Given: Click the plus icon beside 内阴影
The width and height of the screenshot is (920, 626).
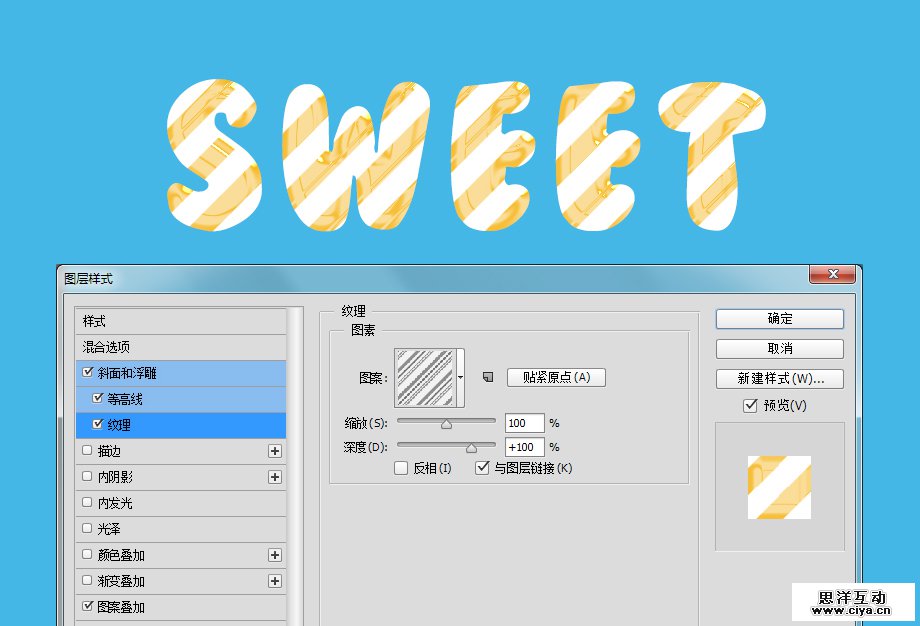Looking at the screenshot, I should 275,477.
